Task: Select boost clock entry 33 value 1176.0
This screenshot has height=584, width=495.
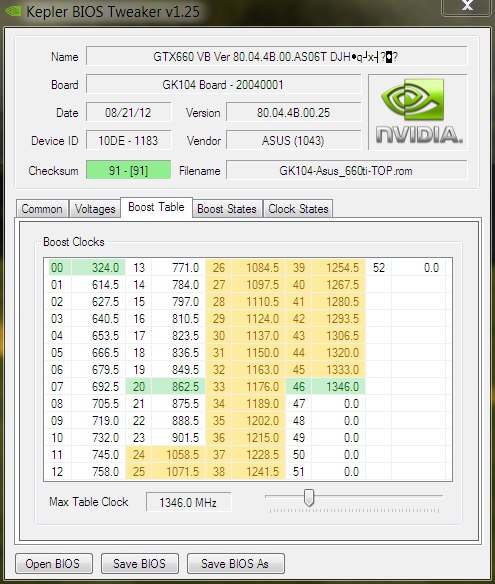Action: tap(258, 386)
